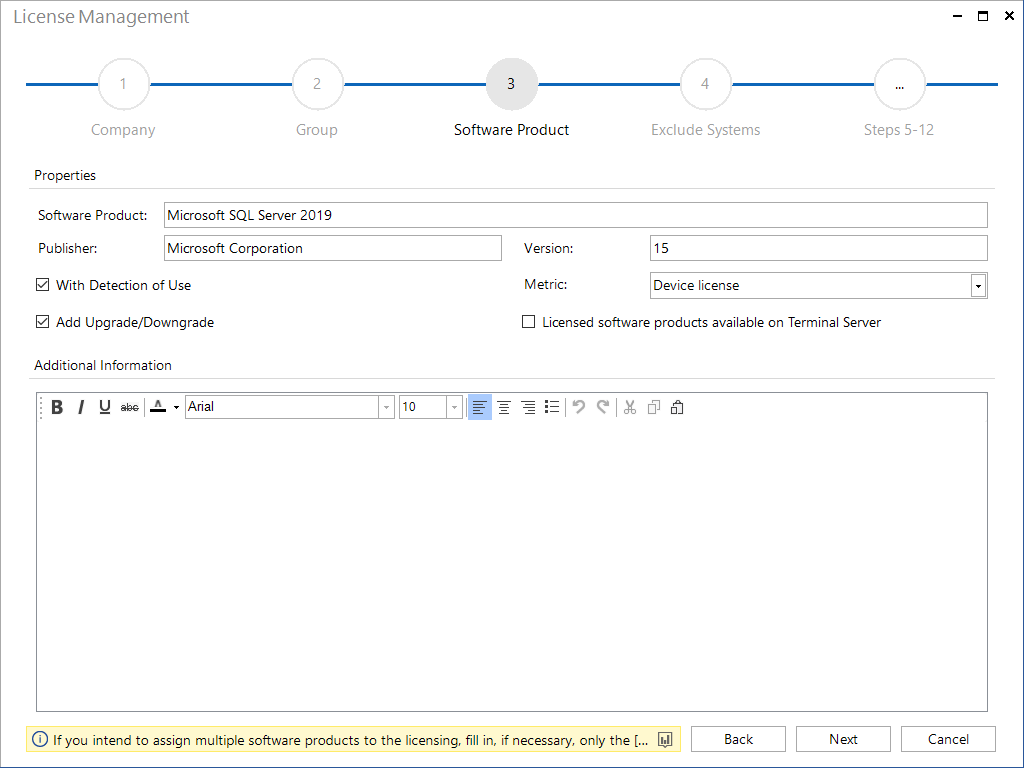Screen dimensions: 1024x768
Task: Open Steps 5-12 in the wizard
Action: point(899,84)
